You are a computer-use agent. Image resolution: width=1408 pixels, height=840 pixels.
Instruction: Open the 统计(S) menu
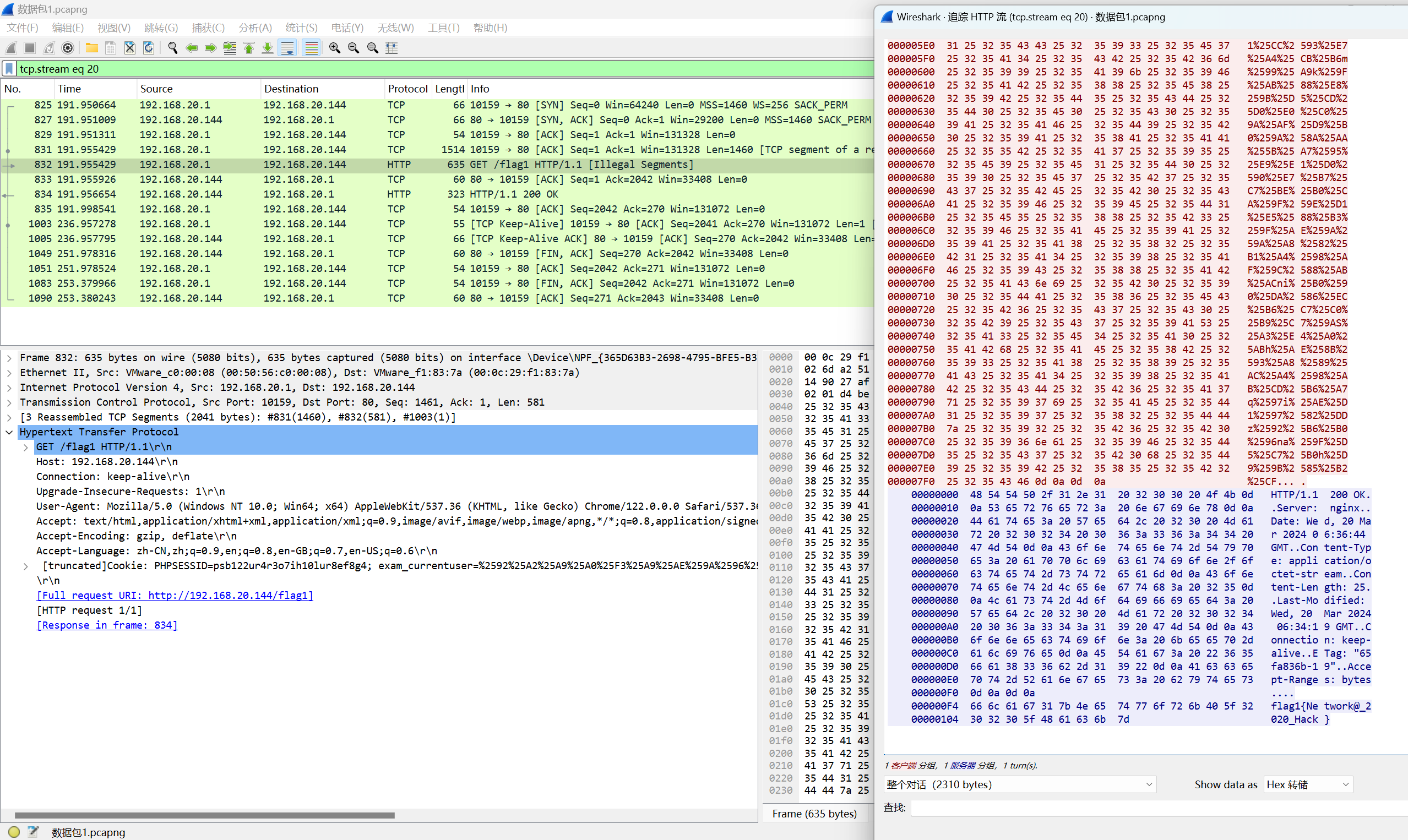(x=302, y=28)
